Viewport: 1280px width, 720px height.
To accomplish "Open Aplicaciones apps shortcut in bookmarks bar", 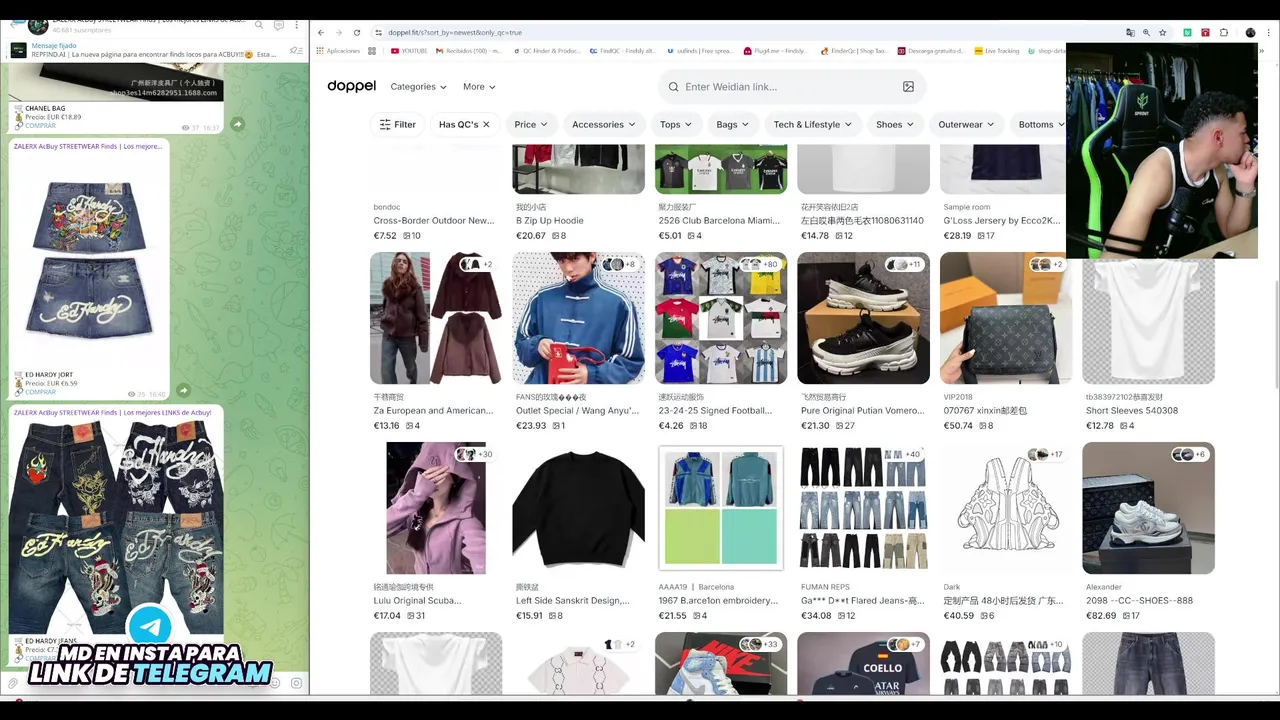I will pos(338,50).
